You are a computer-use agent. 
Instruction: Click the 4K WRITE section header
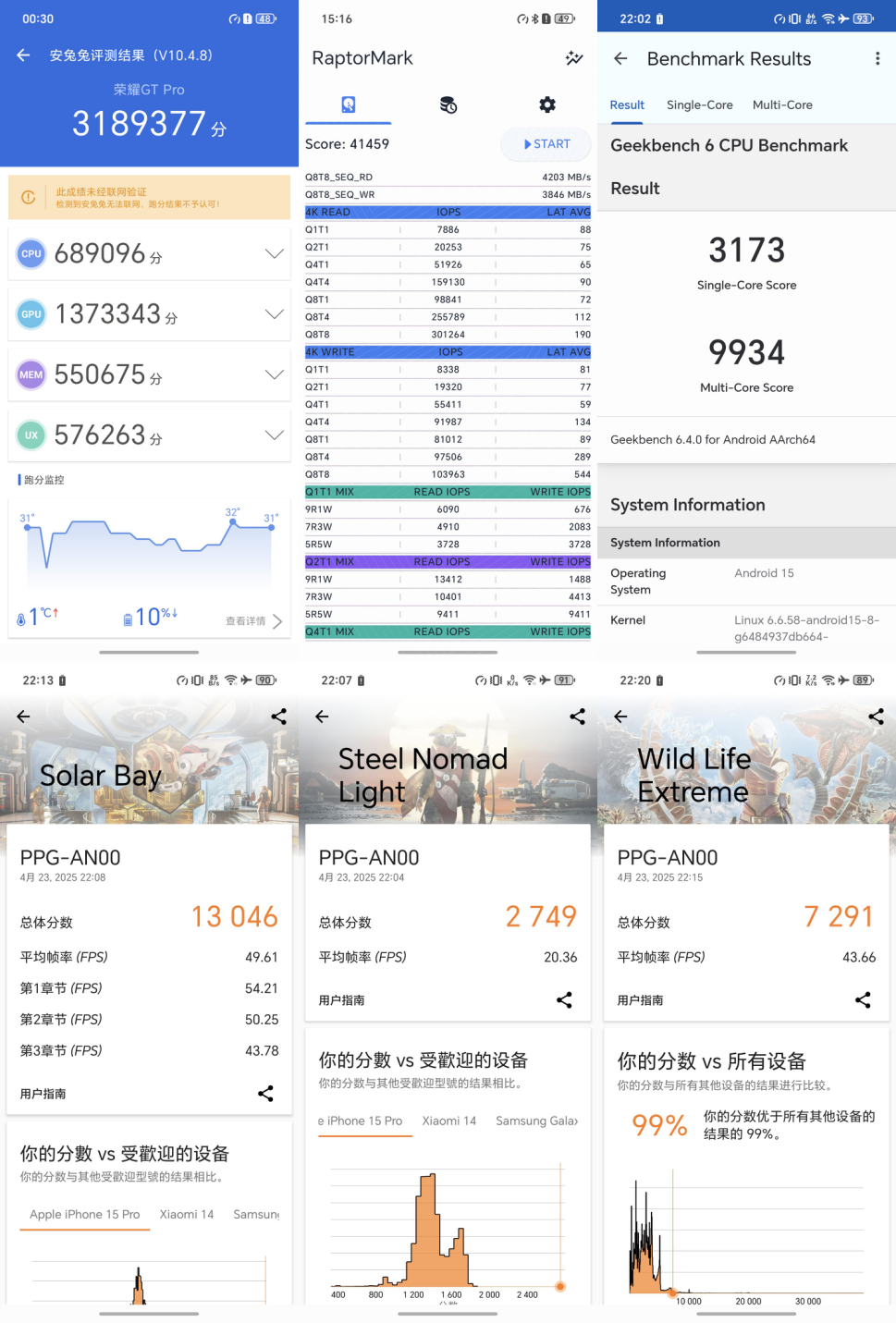click(x=448, y=352)
